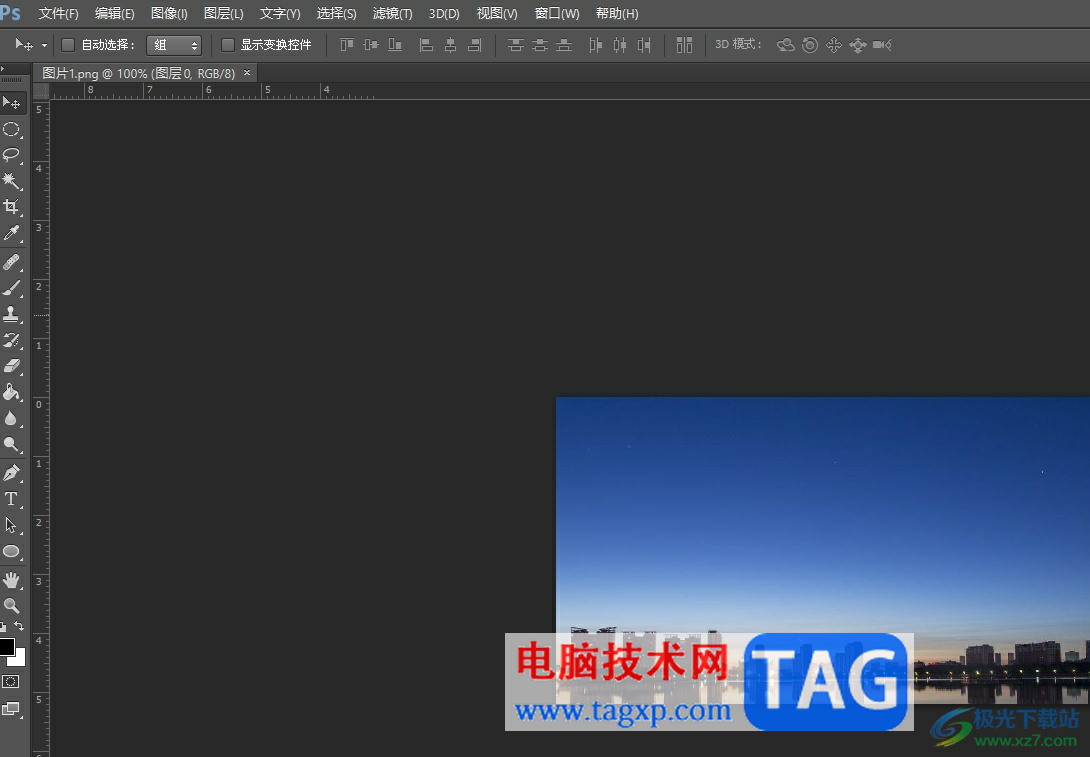The width and height of the screenshot is (1090, 757).
Task: Select the Zoom tool
Action: coord(11,605)
